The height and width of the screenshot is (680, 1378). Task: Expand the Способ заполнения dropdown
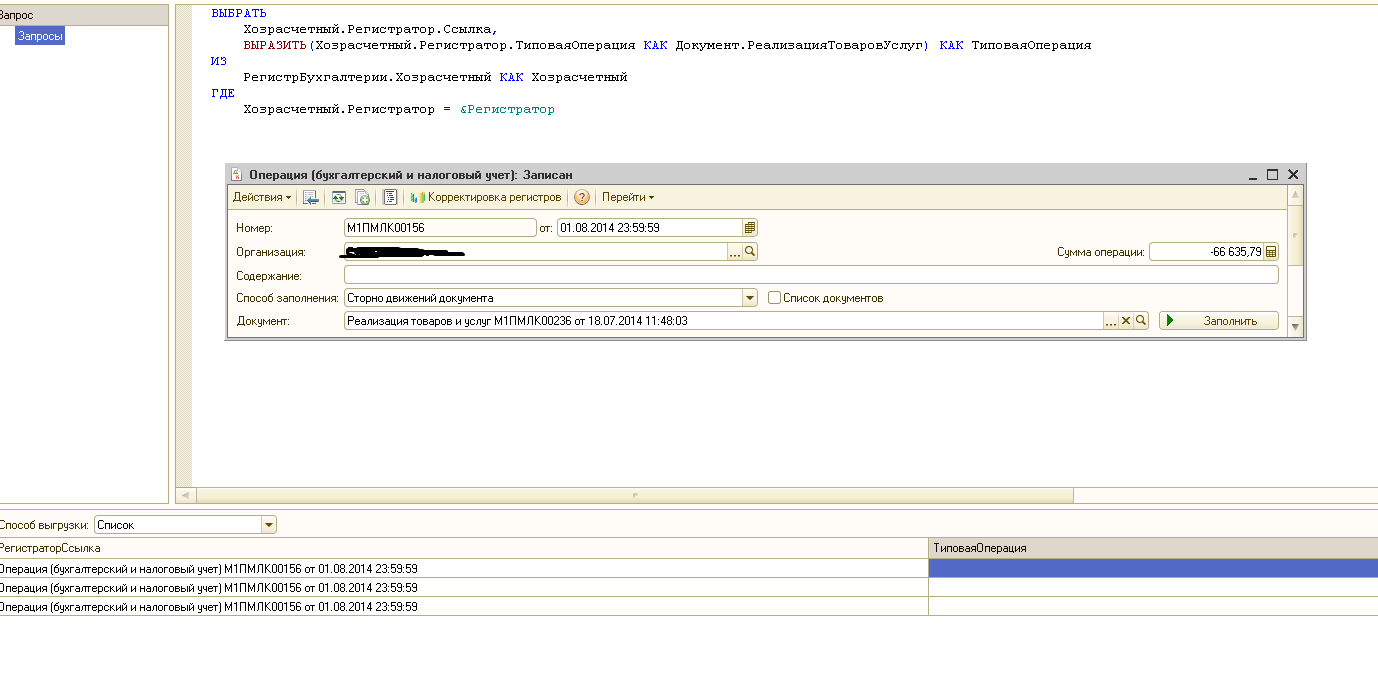750,298
